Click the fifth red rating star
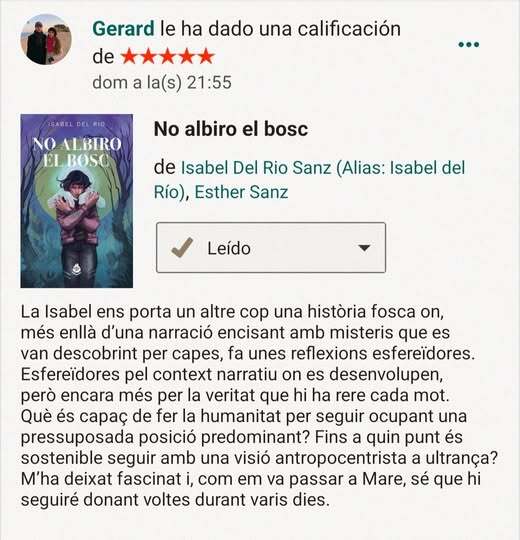520x540 pixels. point(206,56)
